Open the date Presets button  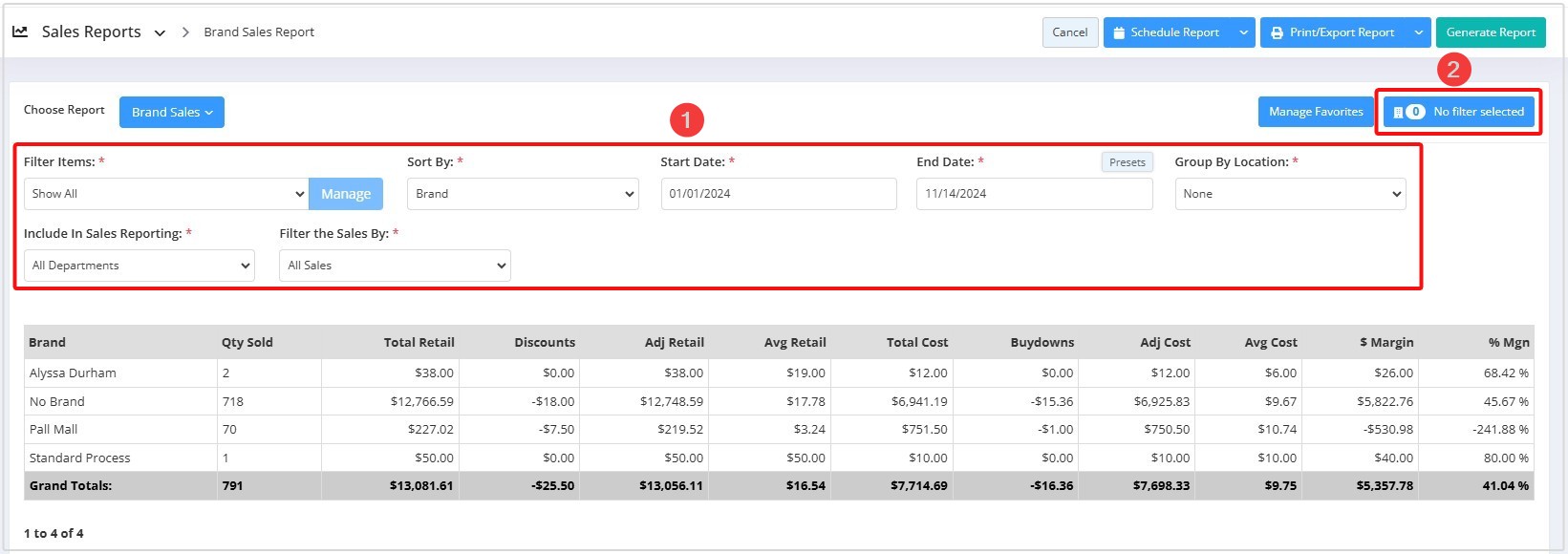(1128, 162)
